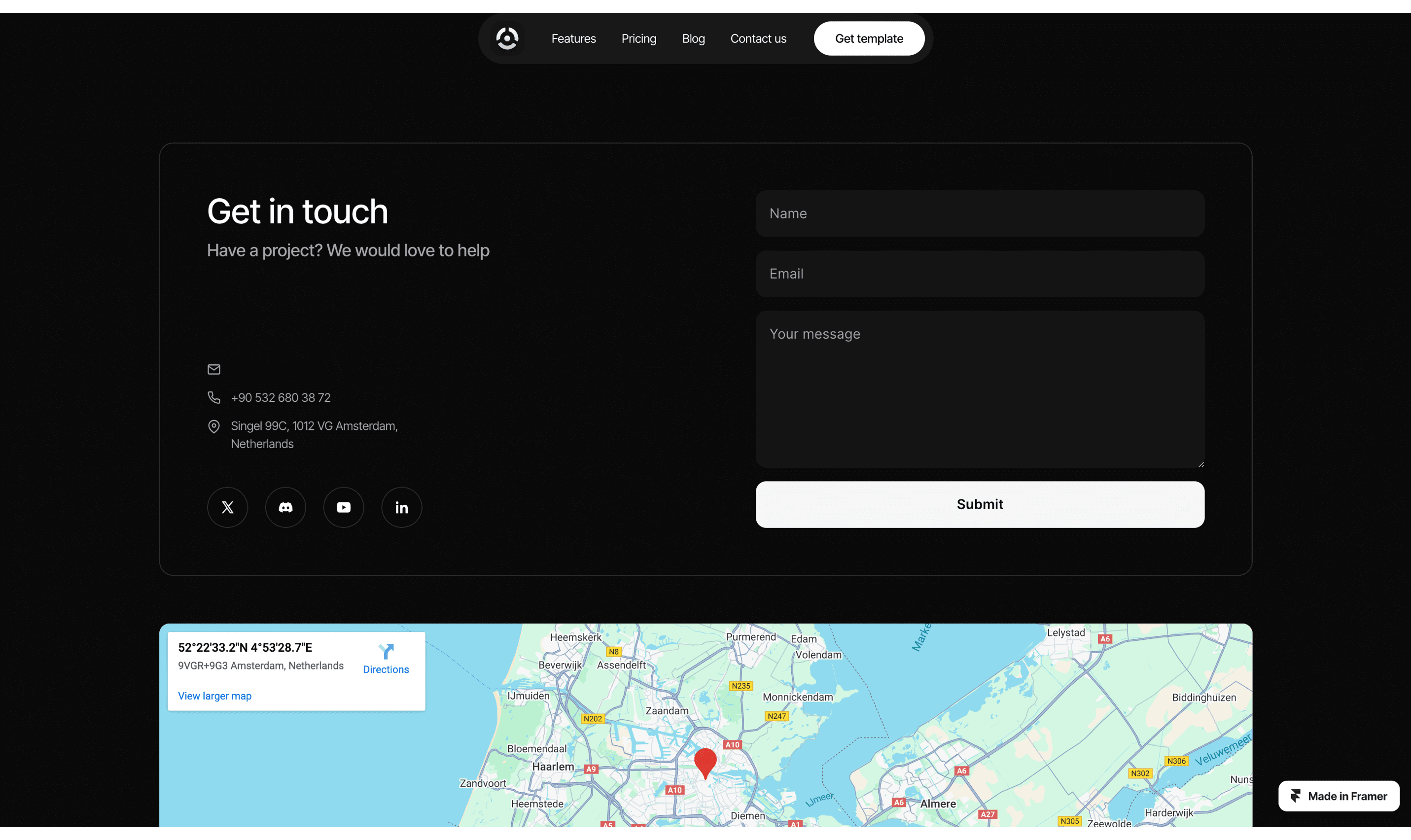Click the Directions icon on map card
This screenshot has width=1411, height=840.
coord(386,652)
